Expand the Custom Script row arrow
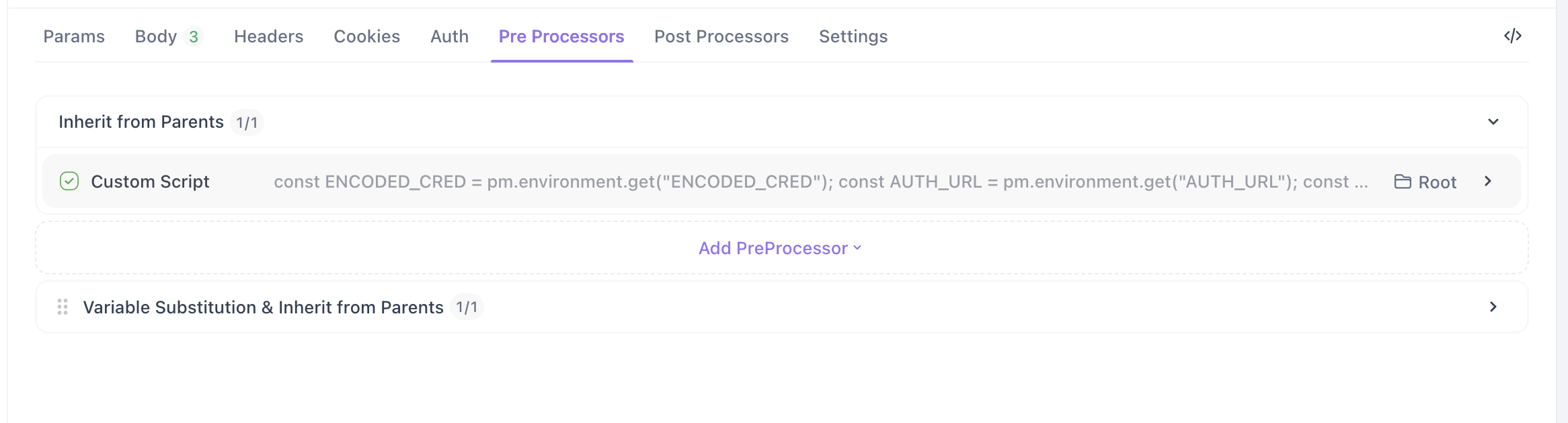The image size is (1568, 423). pyautogui.click(x=1487, y=181)
